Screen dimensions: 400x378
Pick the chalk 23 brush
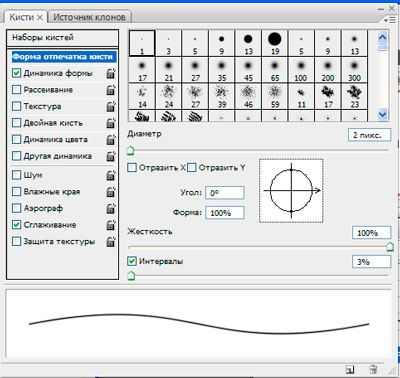click(354, 97)
